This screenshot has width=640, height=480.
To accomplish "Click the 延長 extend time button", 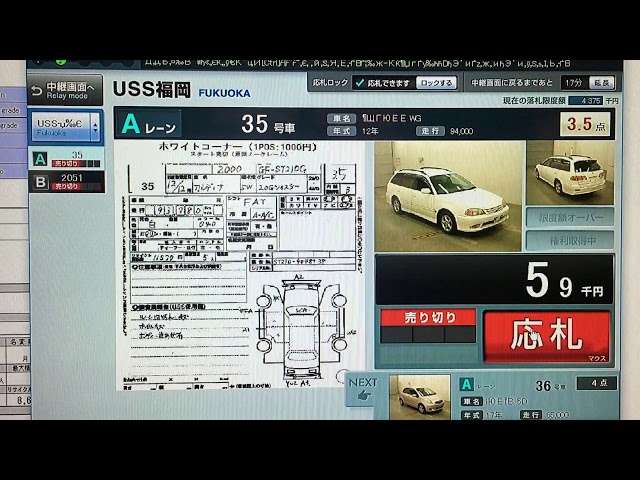I will click(601, 83).
